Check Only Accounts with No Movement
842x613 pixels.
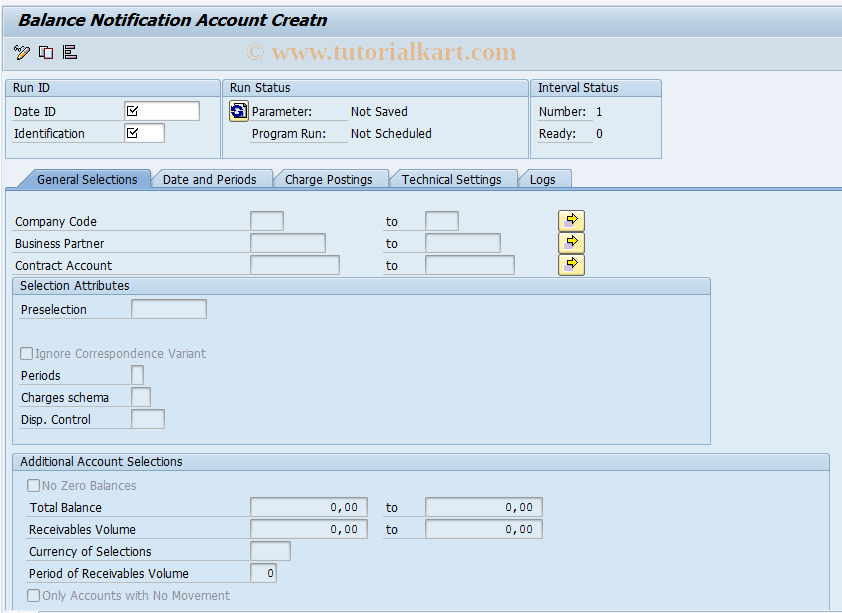[34, 595]
